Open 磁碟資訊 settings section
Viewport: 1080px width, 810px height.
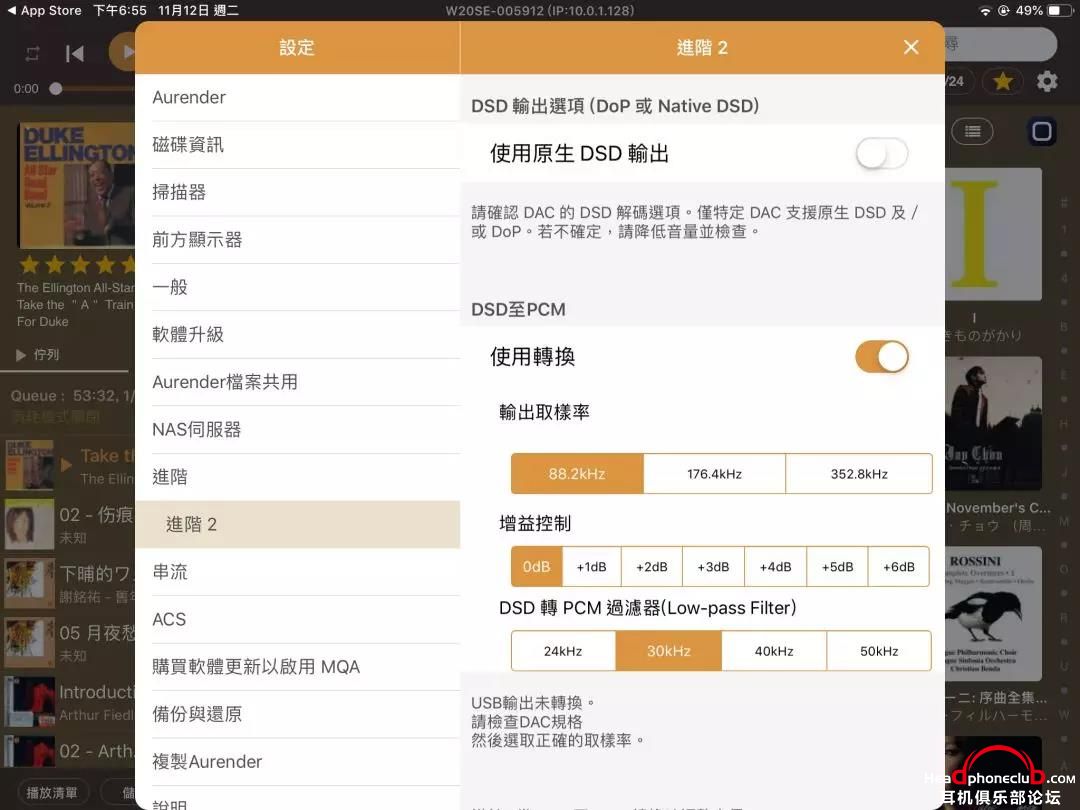(x=298, y=145)
